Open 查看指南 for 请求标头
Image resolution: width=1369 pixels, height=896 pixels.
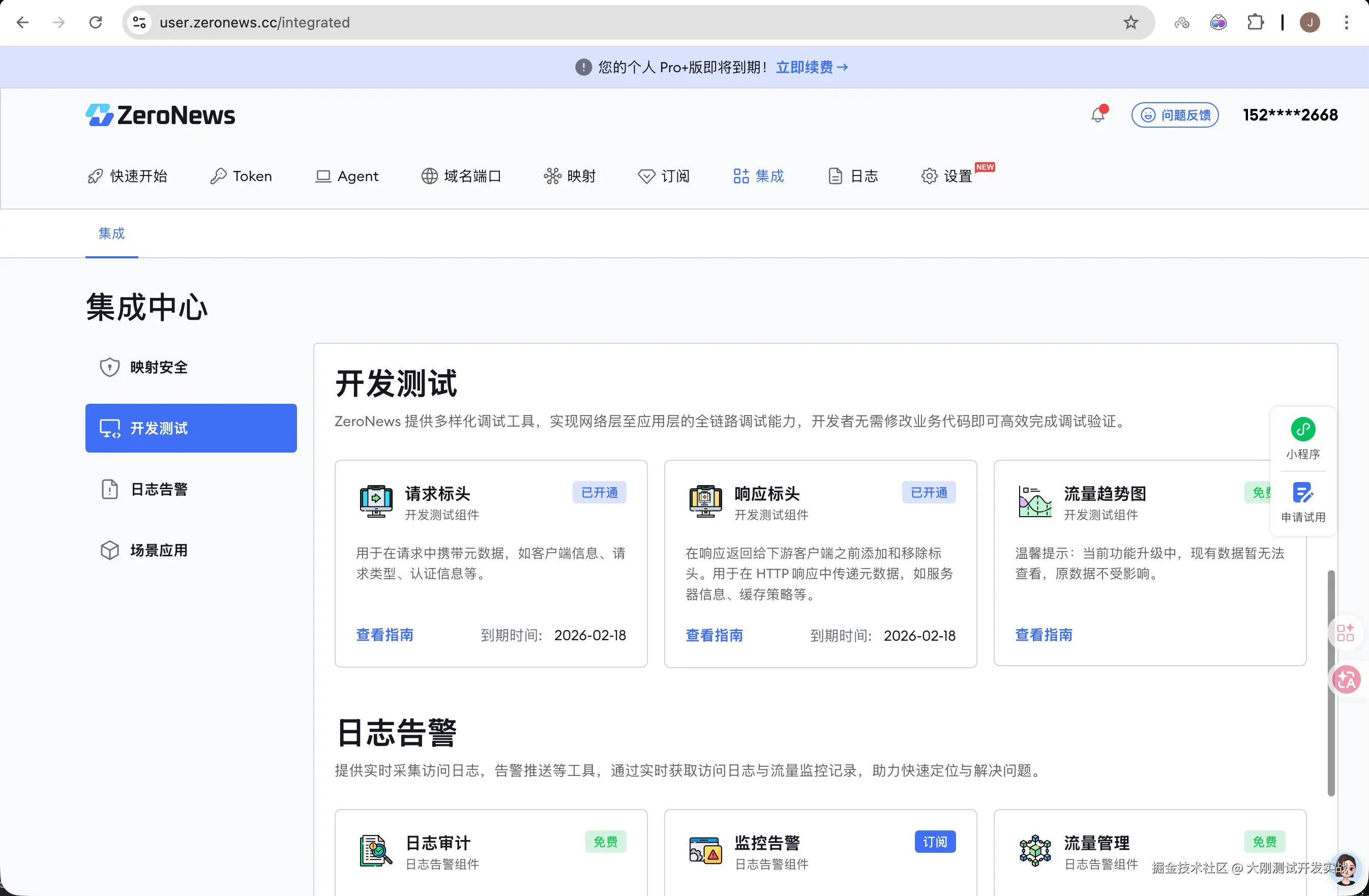tap(385, 635)
